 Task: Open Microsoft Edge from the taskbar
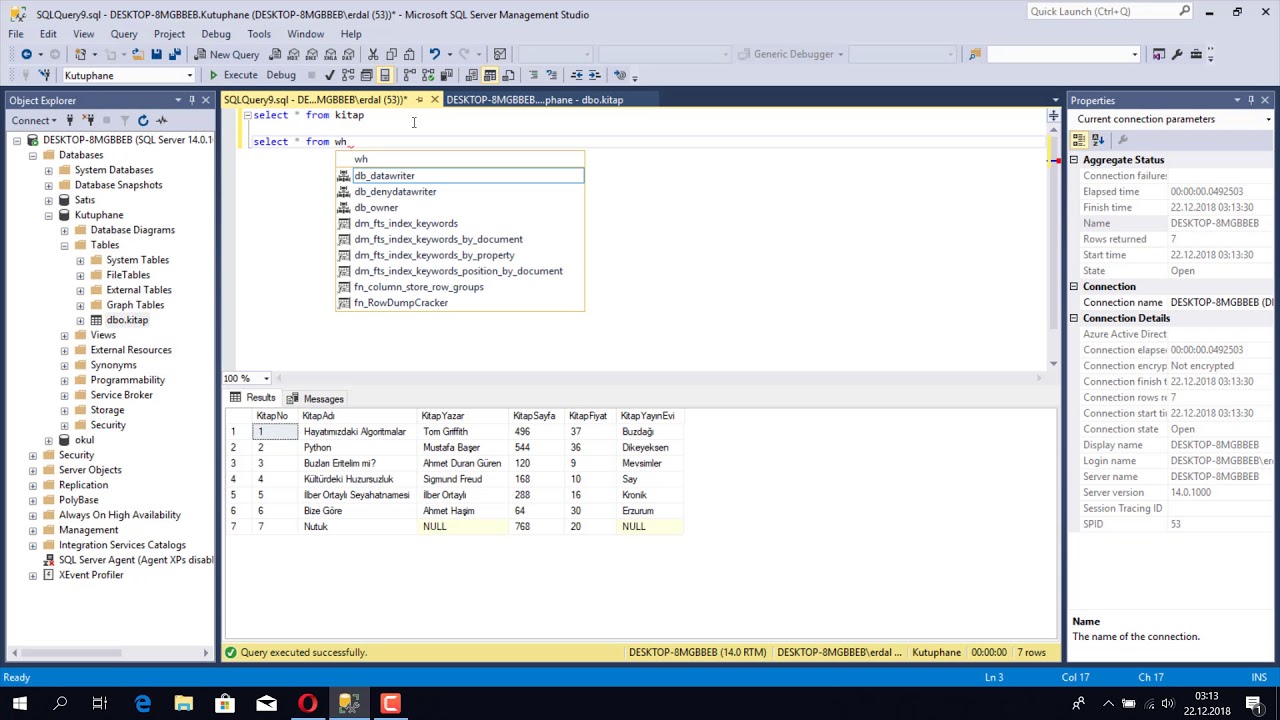tap(143, 704)
